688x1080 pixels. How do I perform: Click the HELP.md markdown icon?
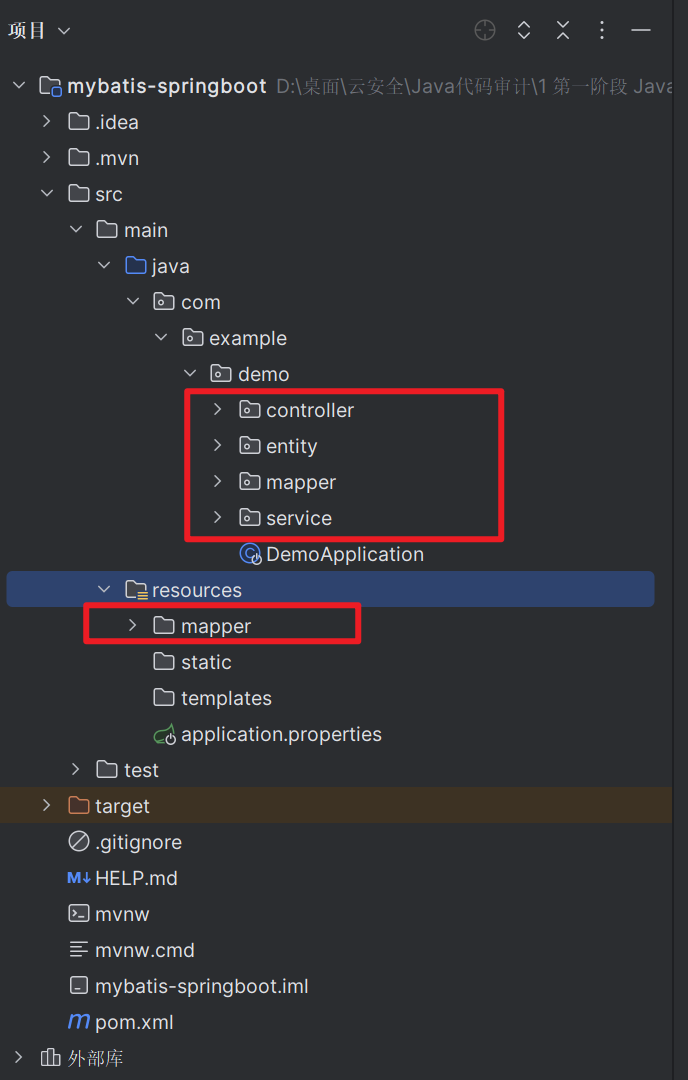(x=78, y=878)
